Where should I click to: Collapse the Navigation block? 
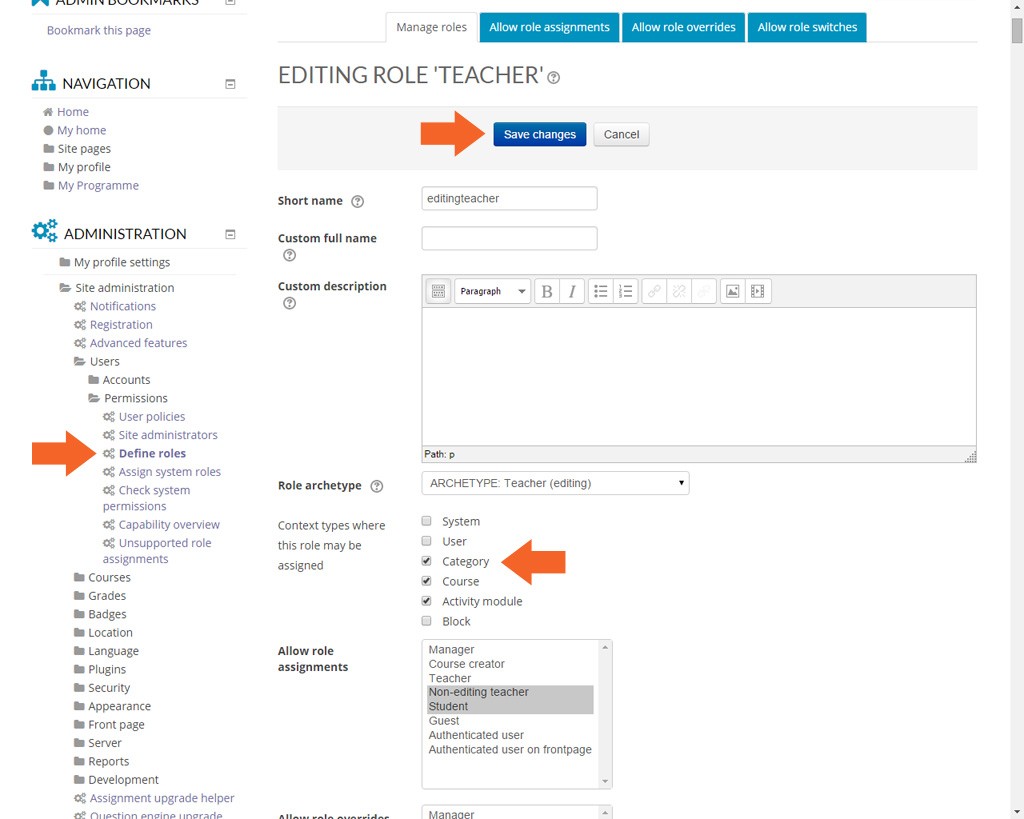[230, 84]
